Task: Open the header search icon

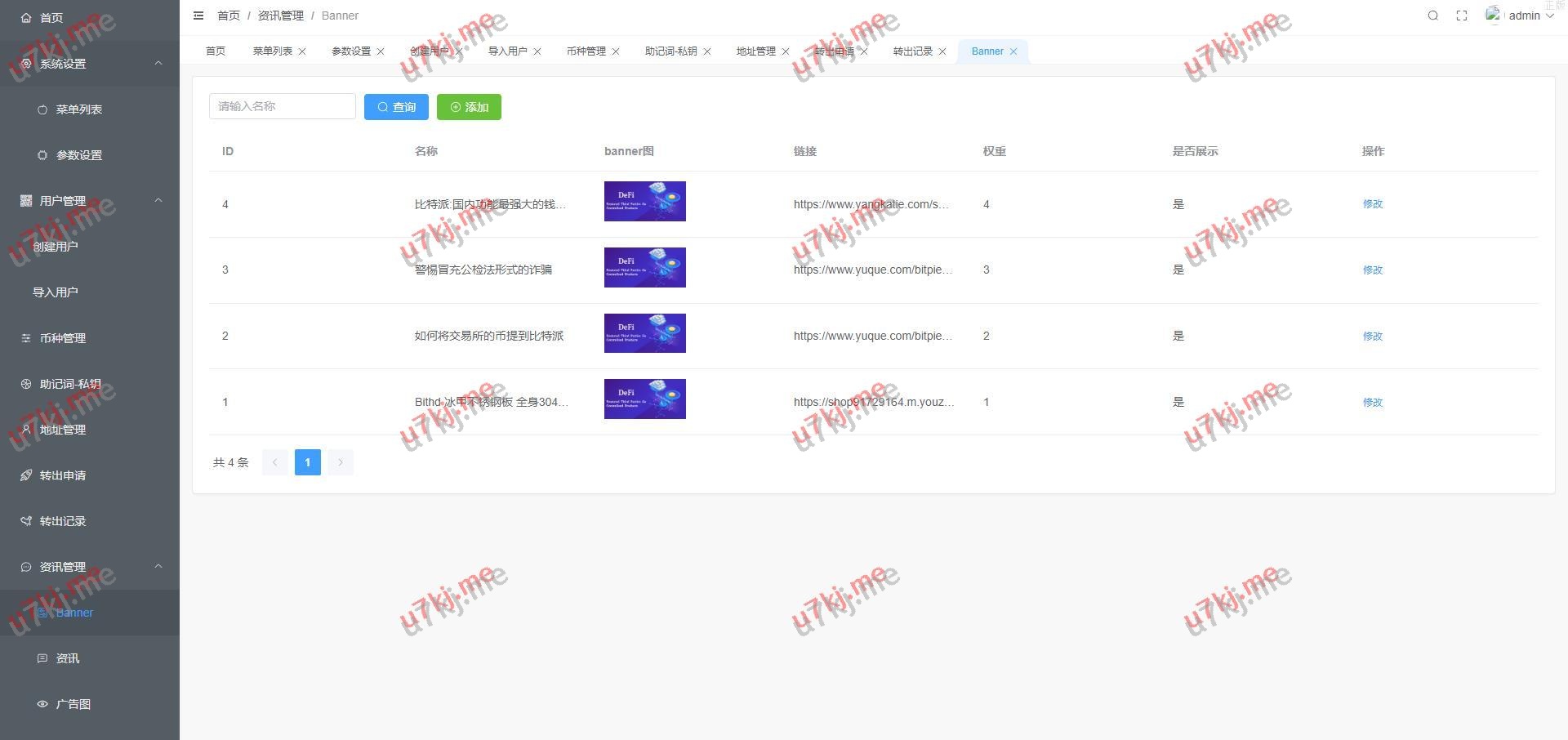Action: [x=1432, y=16]
